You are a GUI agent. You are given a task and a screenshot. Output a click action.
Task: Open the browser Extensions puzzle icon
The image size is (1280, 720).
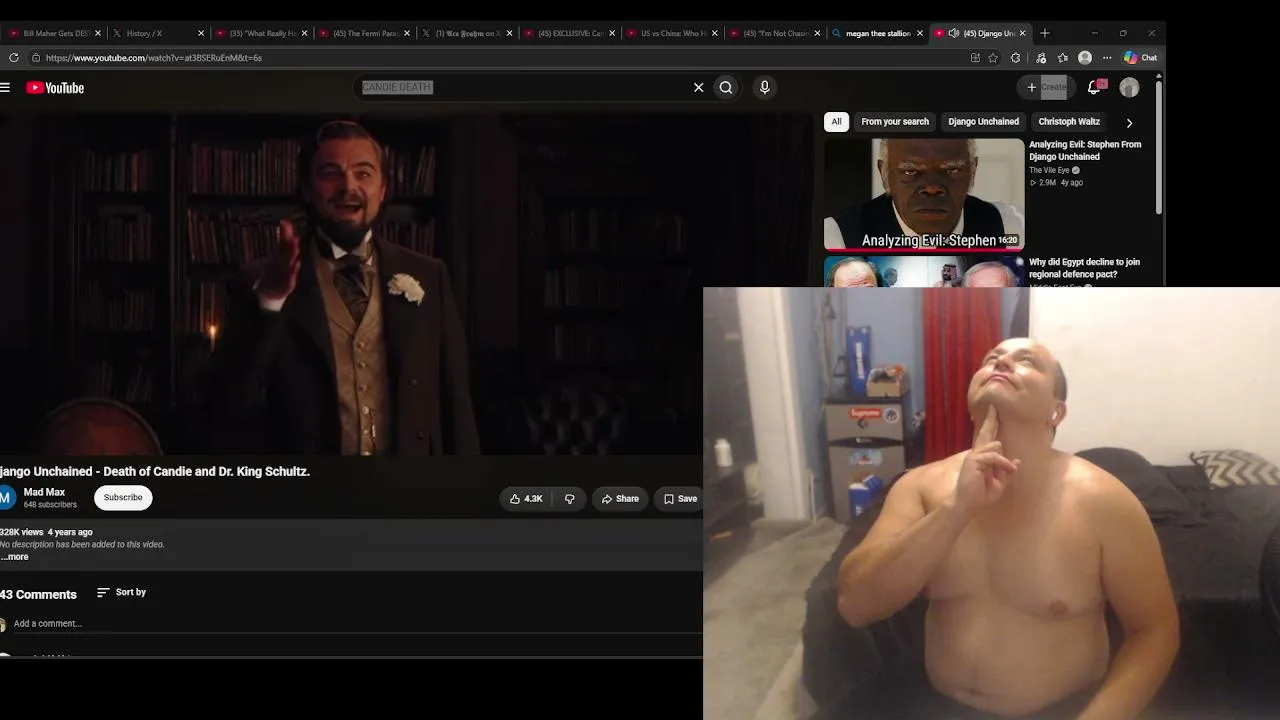pyautogui.click(x=1016, y=58)
